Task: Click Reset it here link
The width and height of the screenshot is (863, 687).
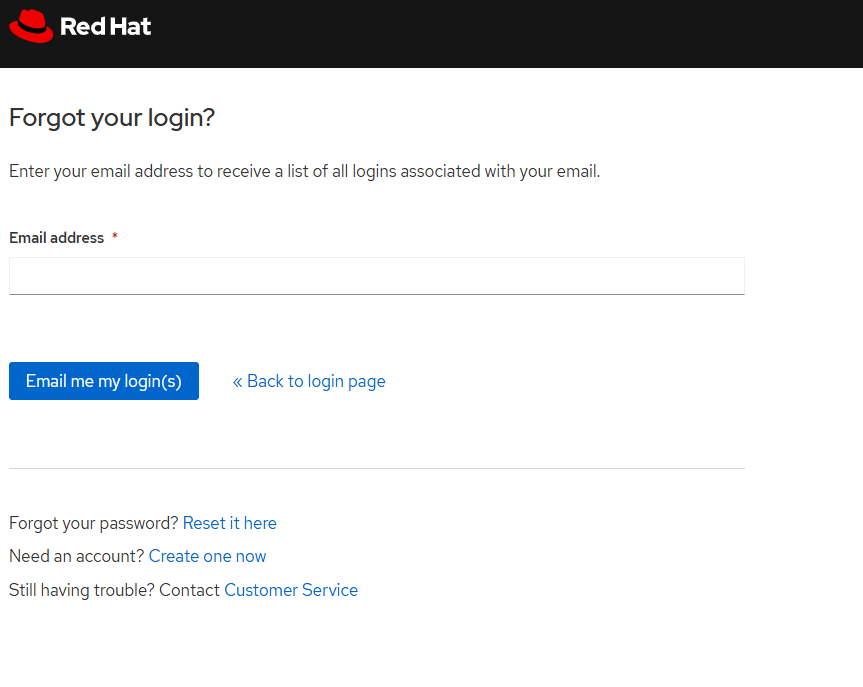Action: pos(229,523)
